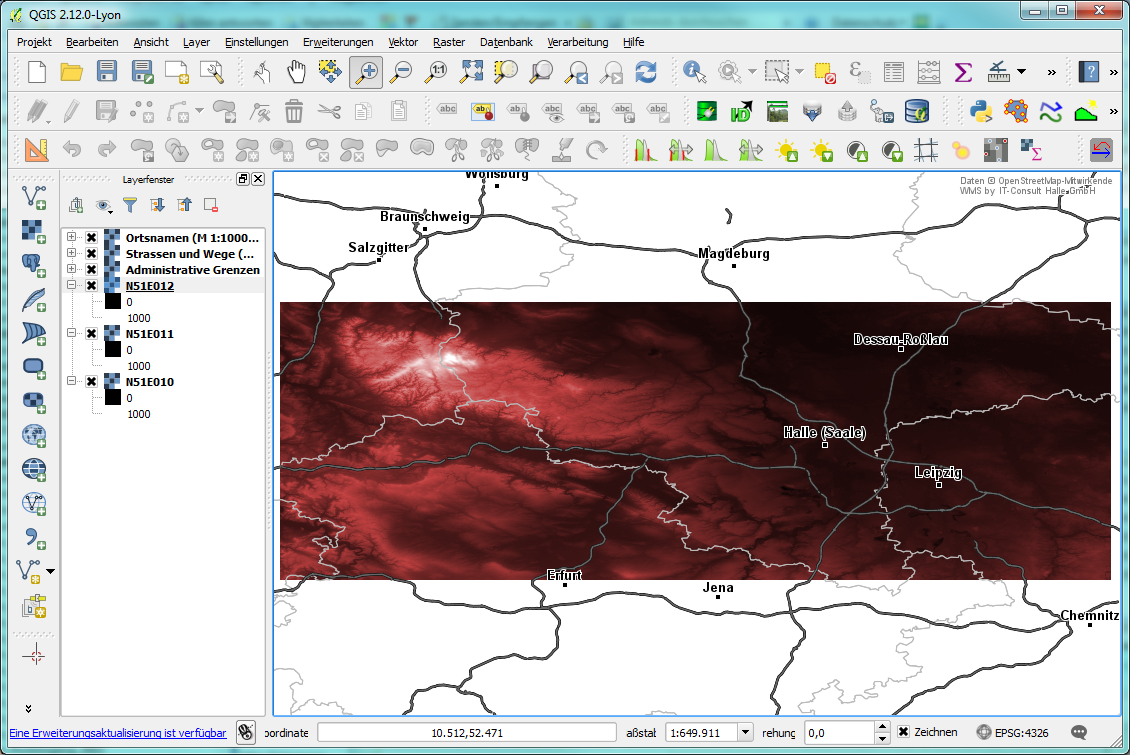Viewport: 1130px width, 755px height.
Task: Toggle the Zeichnen render checkbox
Action: pyautogui.click(x=903, y=732)
